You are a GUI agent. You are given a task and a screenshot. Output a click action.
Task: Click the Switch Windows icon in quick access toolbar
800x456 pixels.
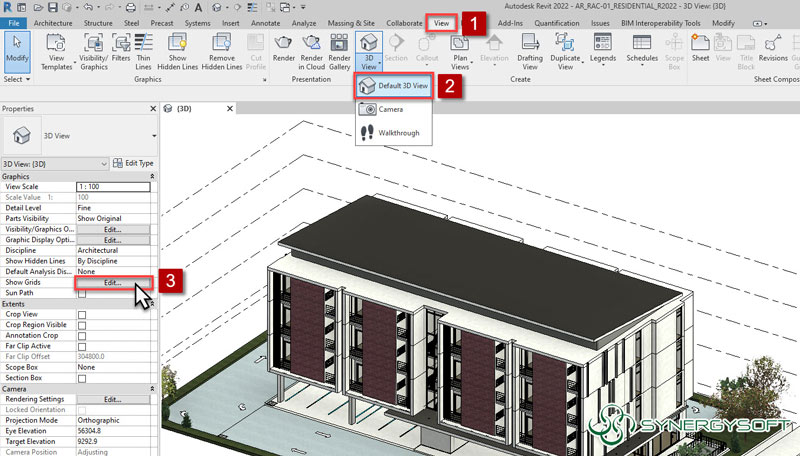pyautogui.click(x=285, y=7)
